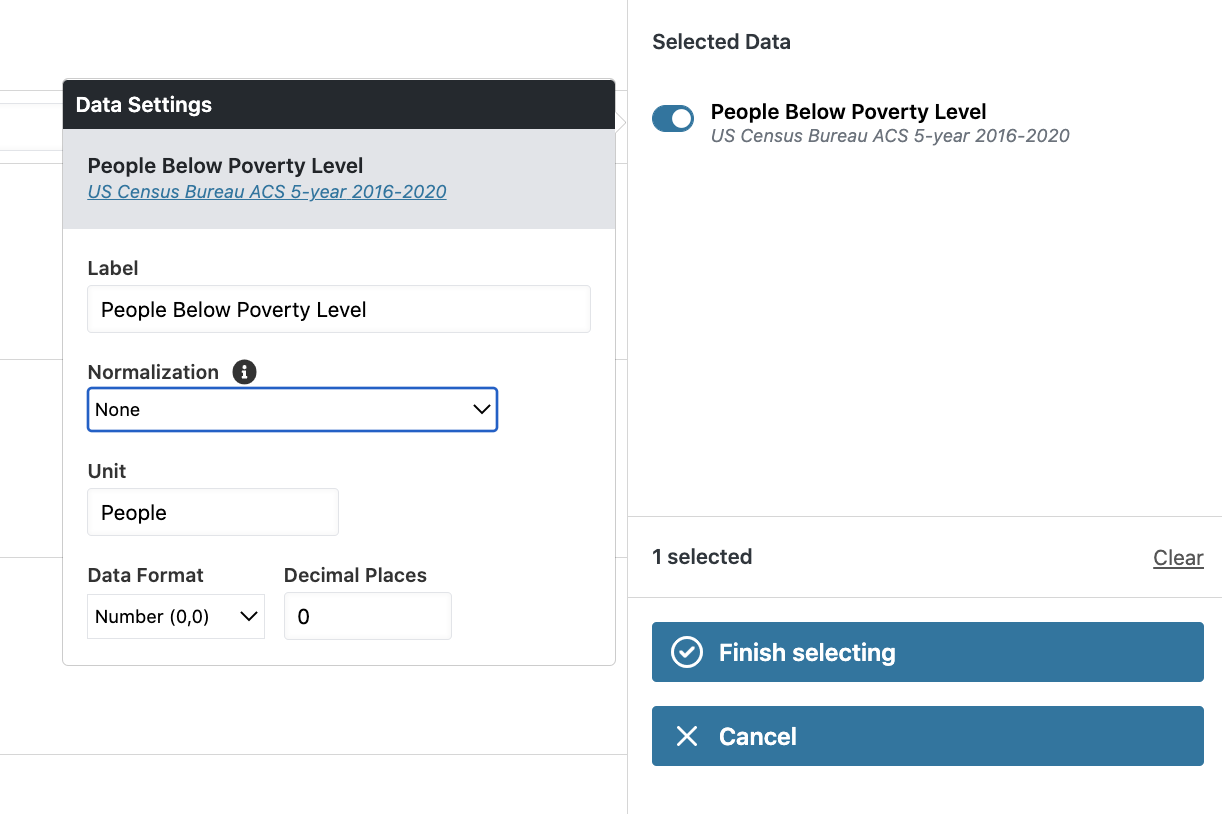
Task: Focus the Unit input field
Action: tap(213, 513)
